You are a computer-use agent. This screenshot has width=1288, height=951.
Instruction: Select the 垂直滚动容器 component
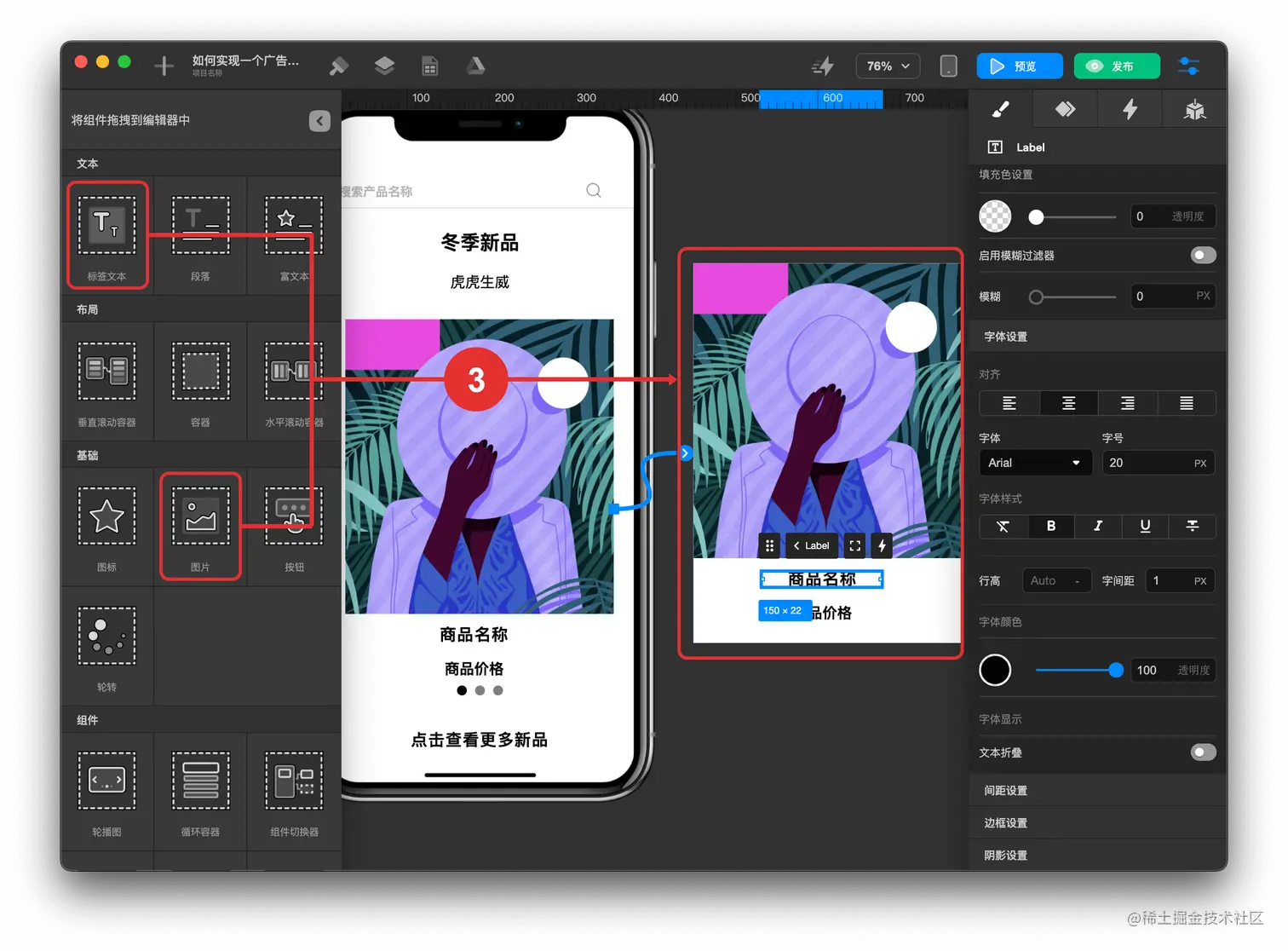tap(107, 381)
